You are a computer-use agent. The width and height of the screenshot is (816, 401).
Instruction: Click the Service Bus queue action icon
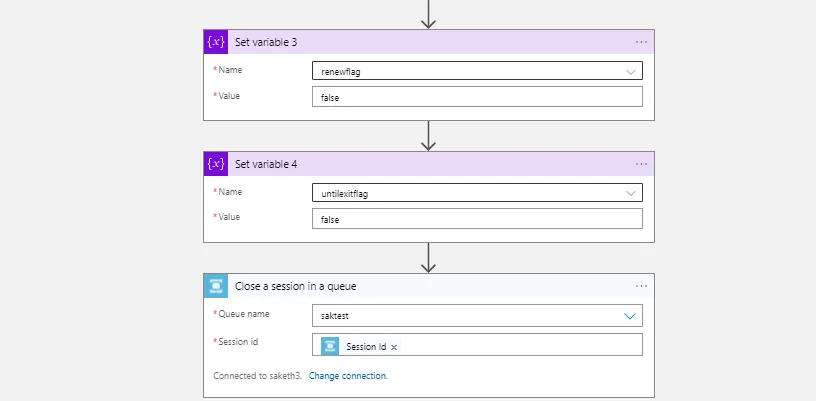(216, 286)
